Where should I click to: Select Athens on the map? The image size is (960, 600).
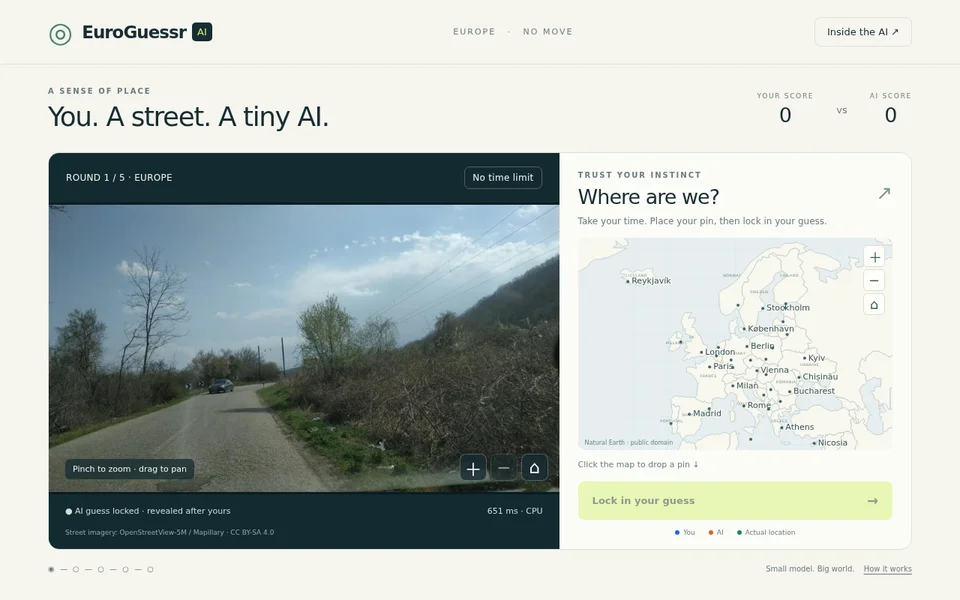point(782,427)
